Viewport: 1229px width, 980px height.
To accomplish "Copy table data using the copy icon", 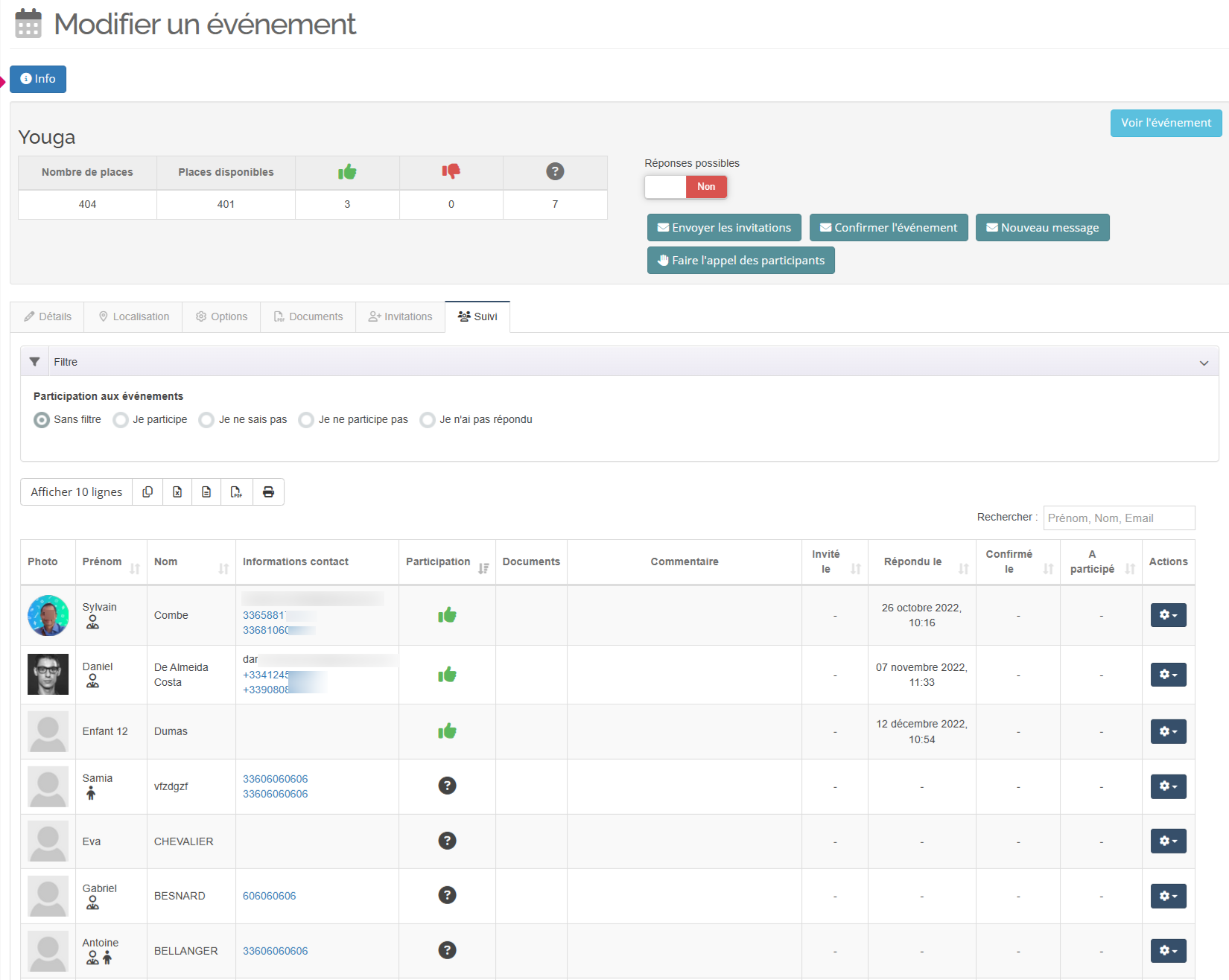I will [147, 492].
